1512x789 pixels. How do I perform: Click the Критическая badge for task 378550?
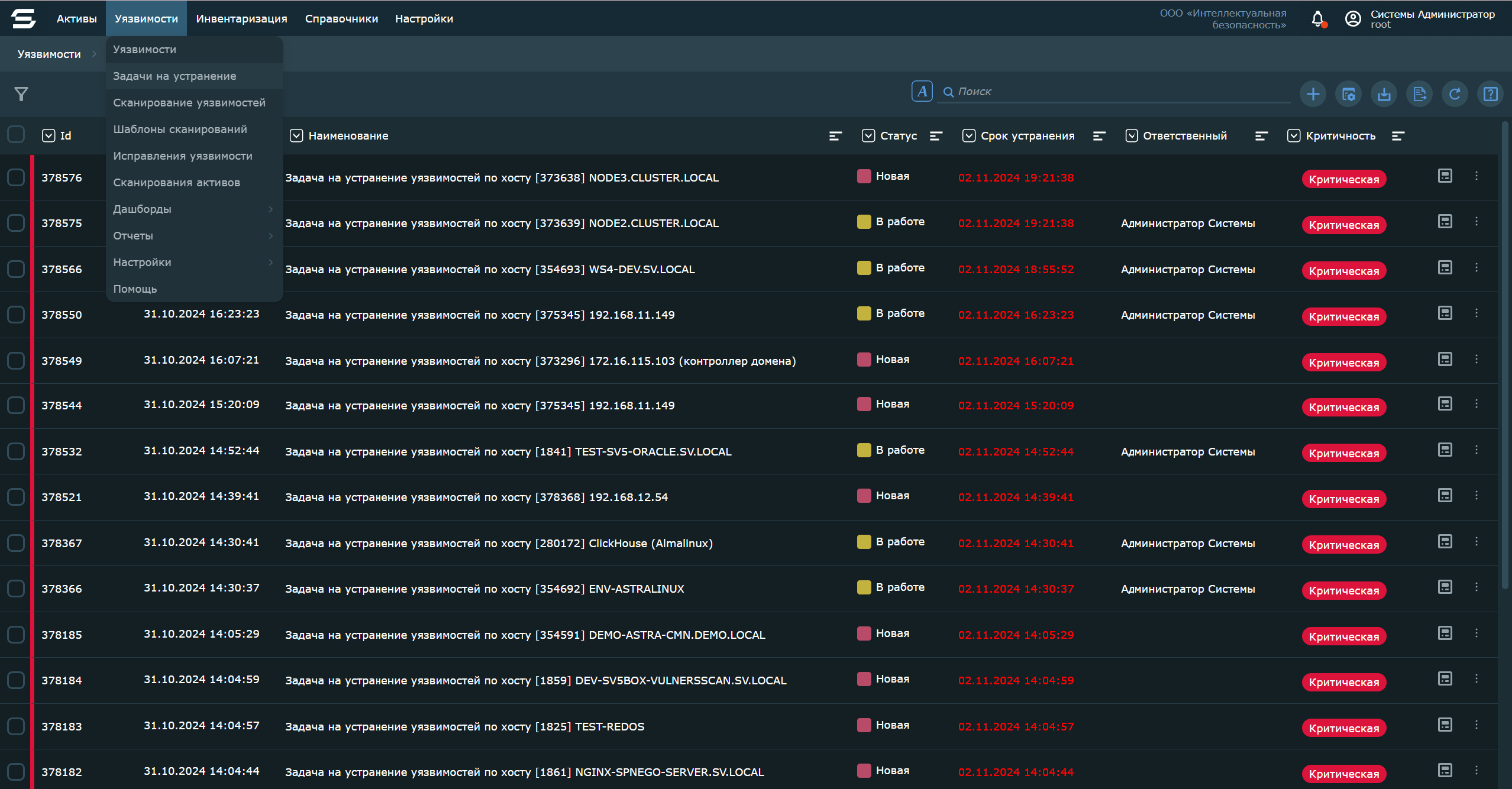[1343, 317]
